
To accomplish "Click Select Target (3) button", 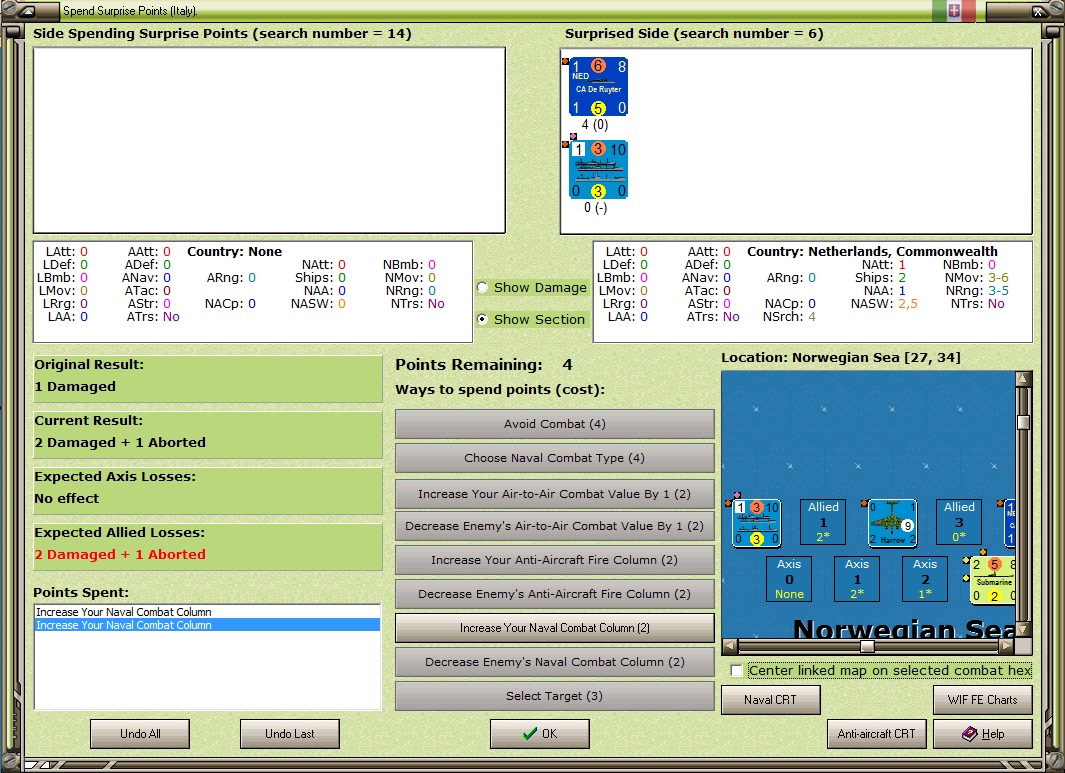I will coord(554,696).
